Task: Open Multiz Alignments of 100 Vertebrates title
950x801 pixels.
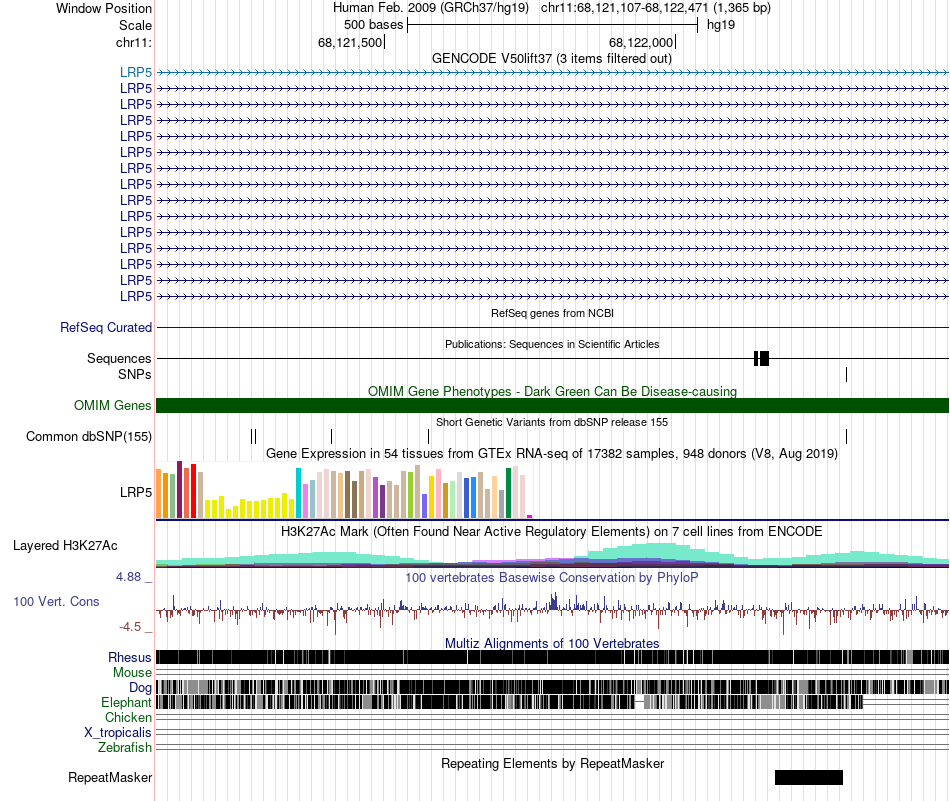Action: coord(552,643)
